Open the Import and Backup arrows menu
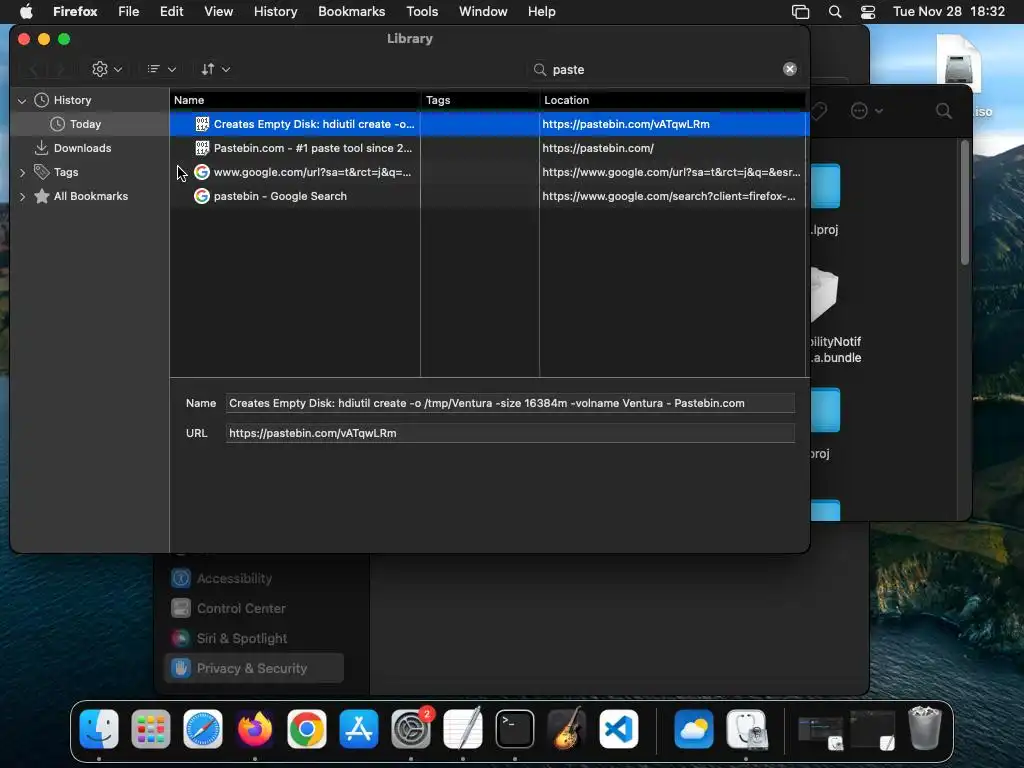This screenshot has height=768, width=1024. click(215, 69)
